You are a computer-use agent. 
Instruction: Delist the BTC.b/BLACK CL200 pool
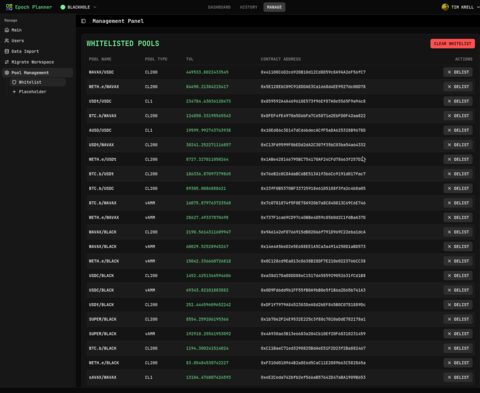[x=458, y=348]
